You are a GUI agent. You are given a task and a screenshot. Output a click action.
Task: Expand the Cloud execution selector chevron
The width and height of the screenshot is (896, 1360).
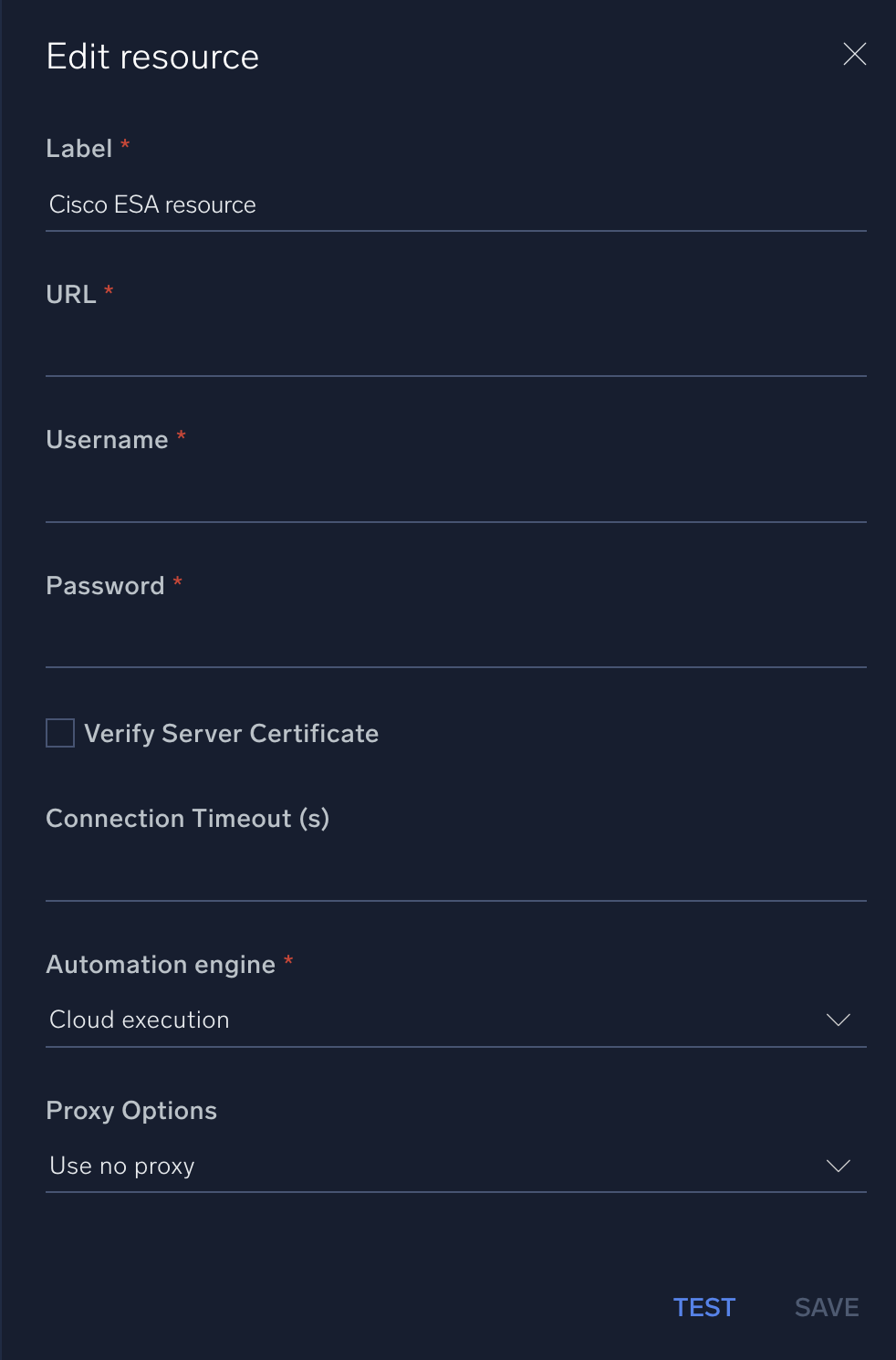click(x=838, y=1020)
